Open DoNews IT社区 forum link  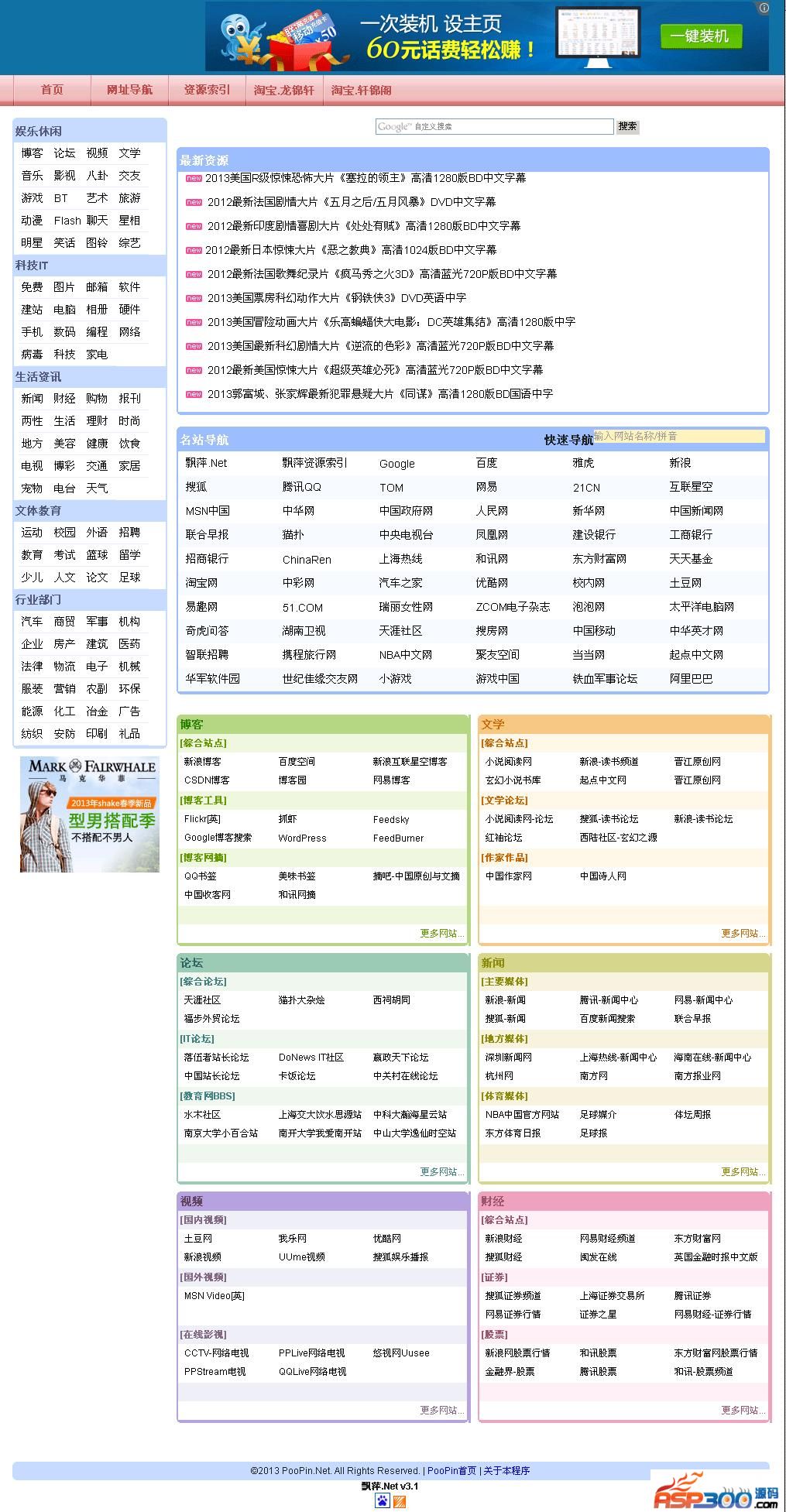(311, 1058)
